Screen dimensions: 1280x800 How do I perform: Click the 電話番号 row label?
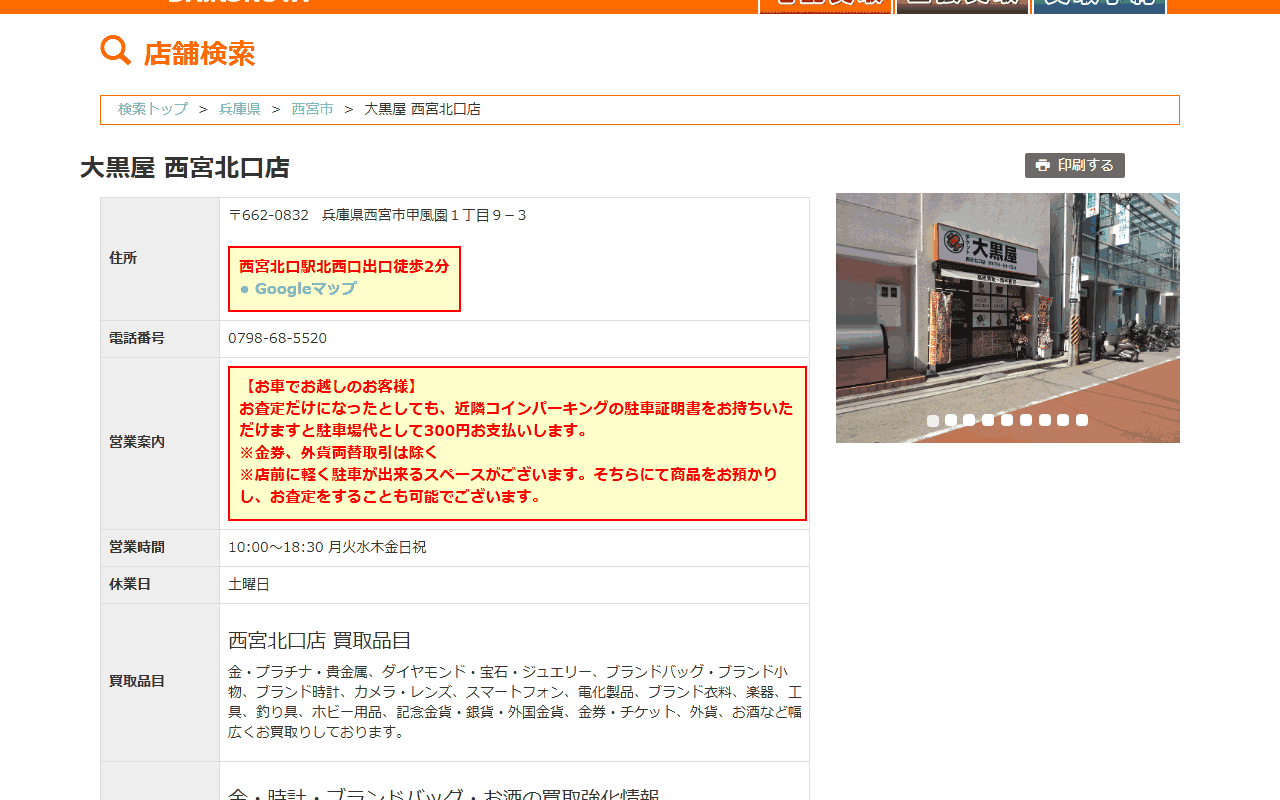(x=137, y=338)
